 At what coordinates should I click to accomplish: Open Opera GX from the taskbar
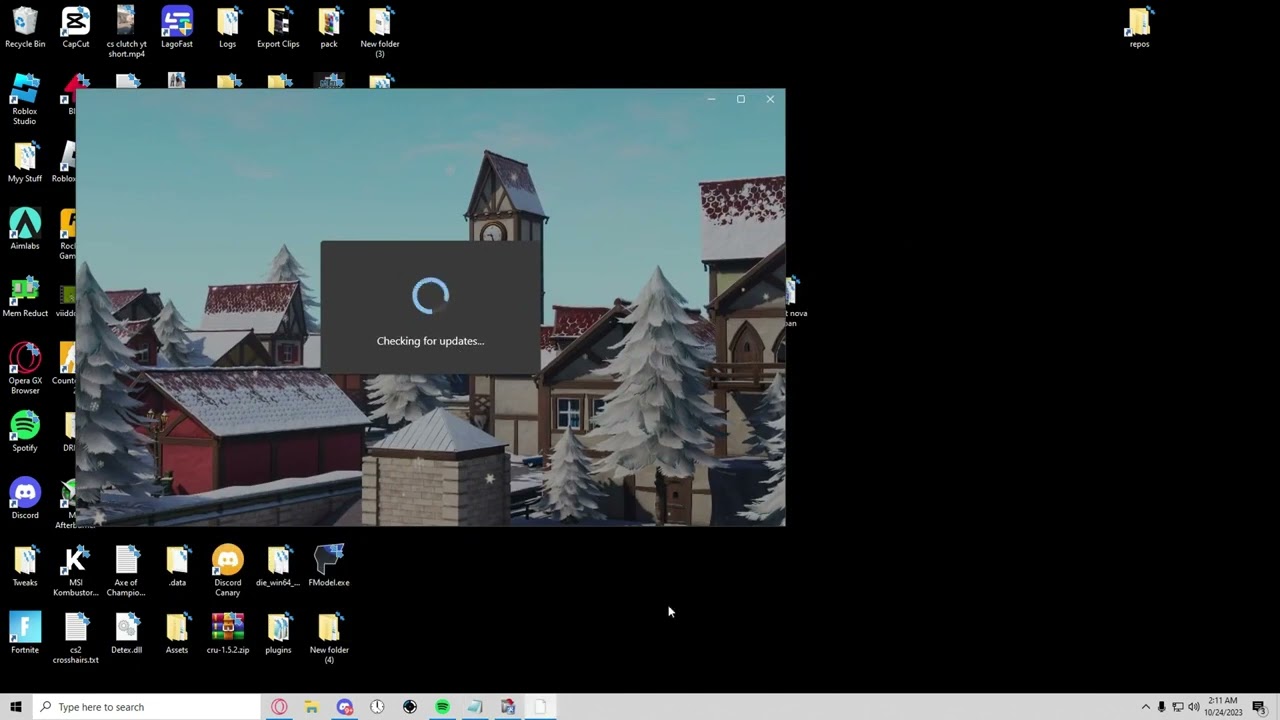279,707
